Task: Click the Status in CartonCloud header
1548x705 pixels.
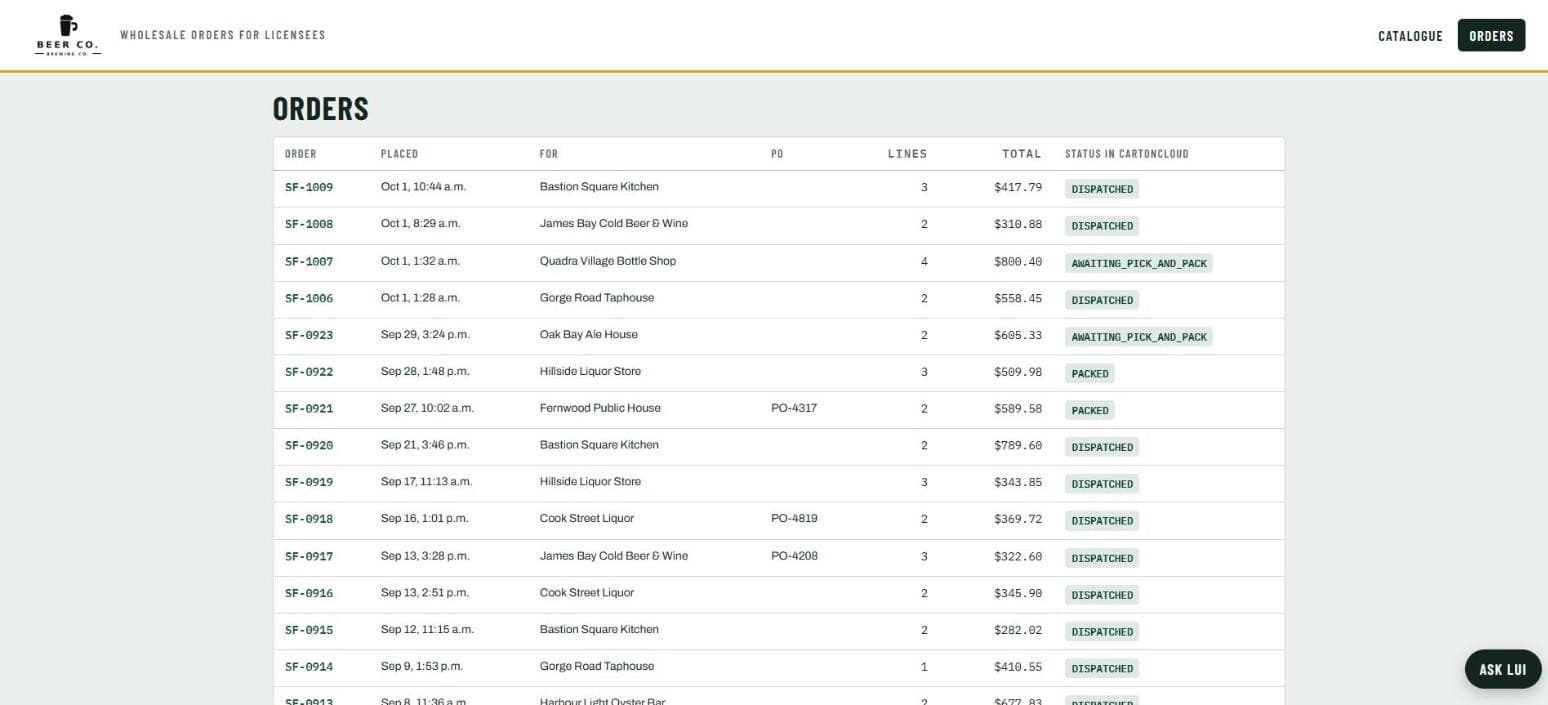Action: click(x=1126, y=154)
